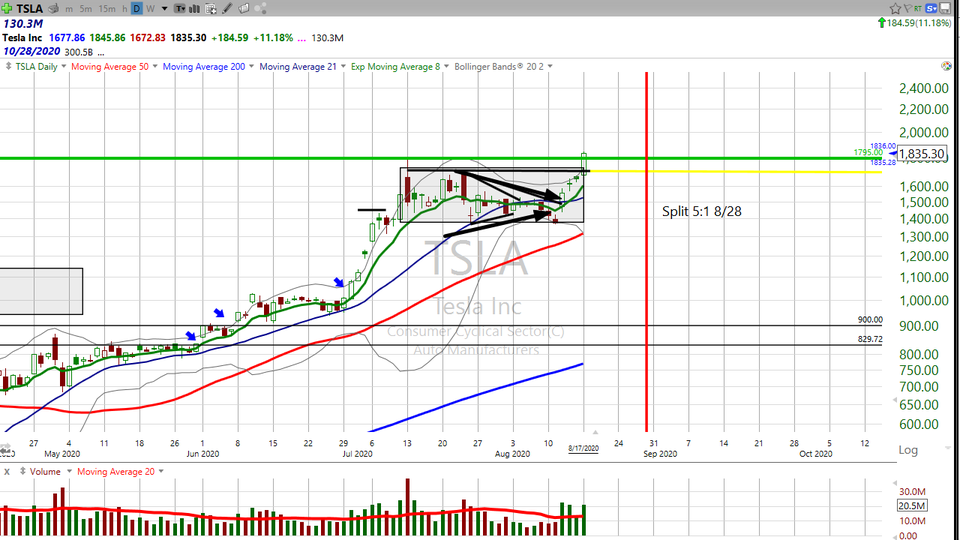
Task: Switch to Weekly 'W' time frame
Action: pyautogui.click(x=149, y=8)
